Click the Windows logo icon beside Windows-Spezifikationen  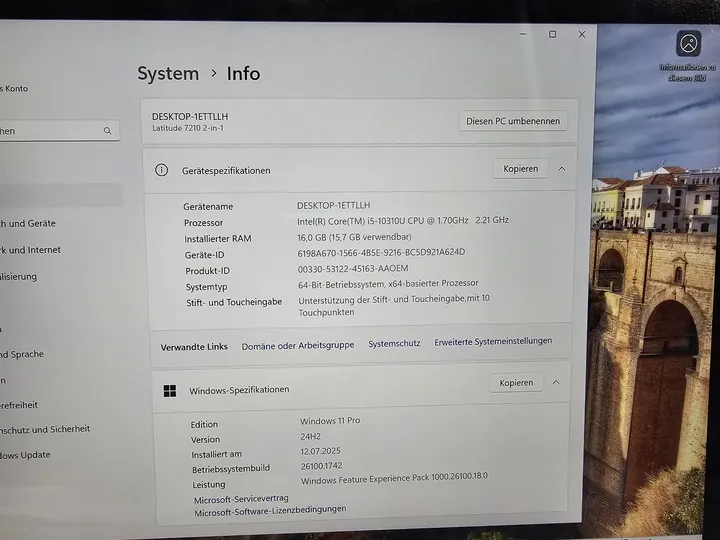(170, 391)
